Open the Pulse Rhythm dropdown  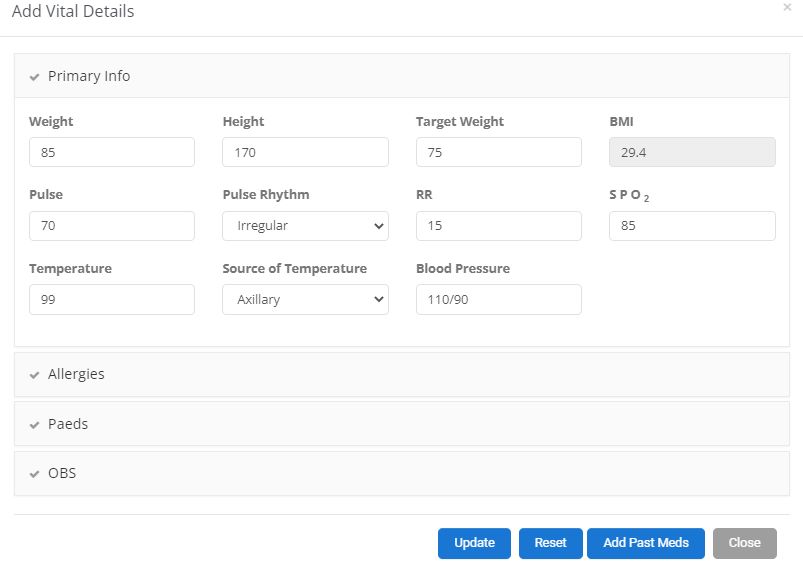pos(305,226)
